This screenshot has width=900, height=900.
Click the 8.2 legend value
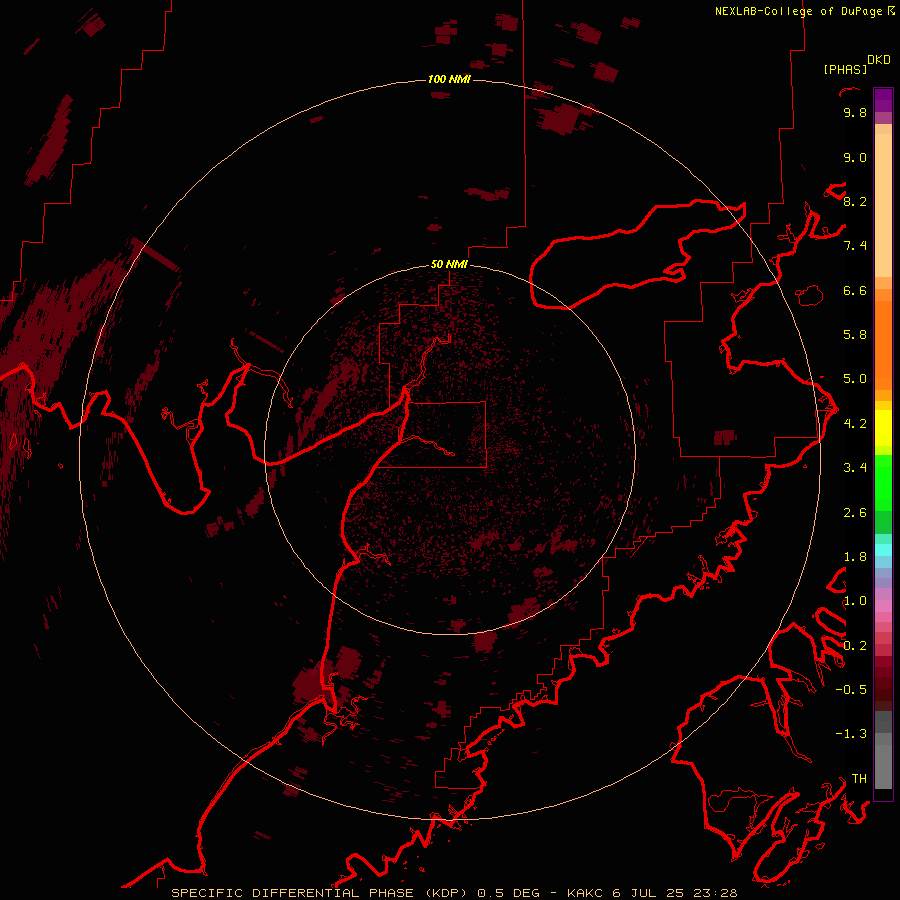(x=855, y=201)
